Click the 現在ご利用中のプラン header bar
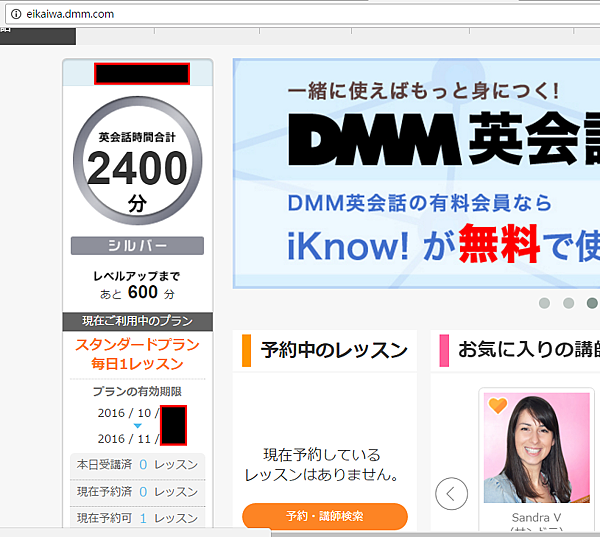Image resolution: width=600 pixels, height=537 pixels. click(x=137, y=321)
